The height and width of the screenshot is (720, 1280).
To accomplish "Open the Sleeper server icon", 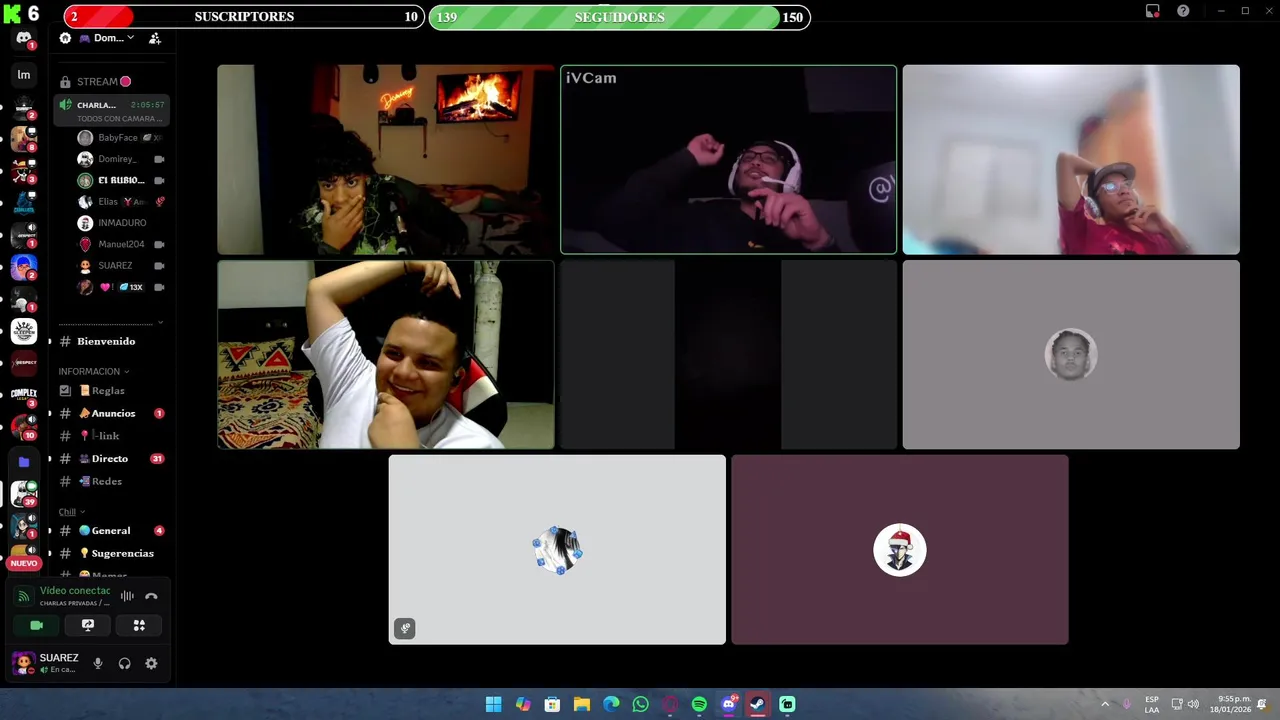I will pyautogui.click(x=24, y=331).
